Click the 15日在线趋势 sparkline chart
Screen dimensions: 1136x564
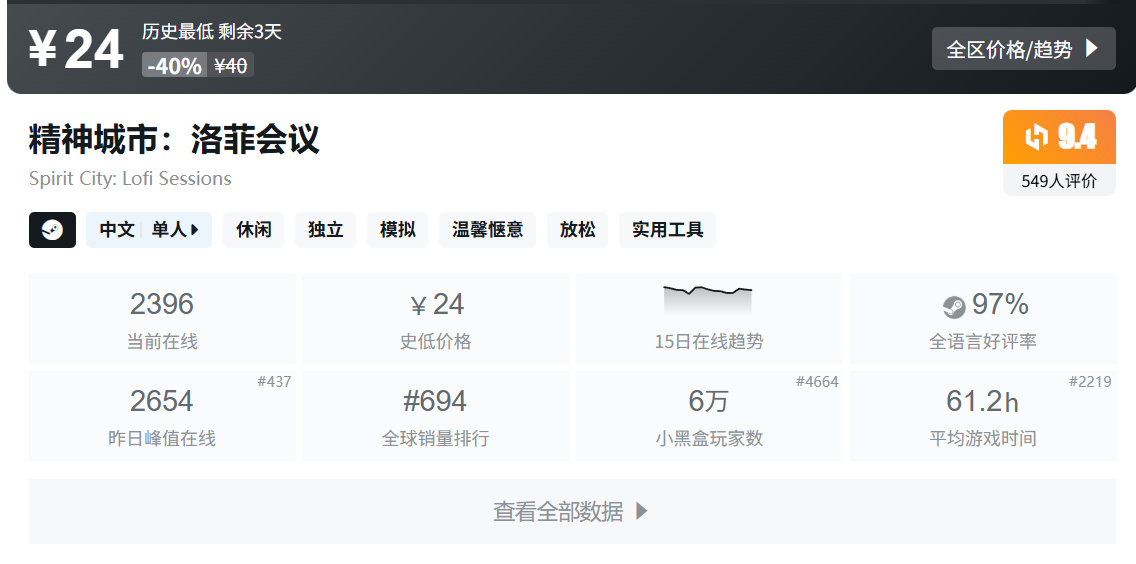[x=708, y=300]
